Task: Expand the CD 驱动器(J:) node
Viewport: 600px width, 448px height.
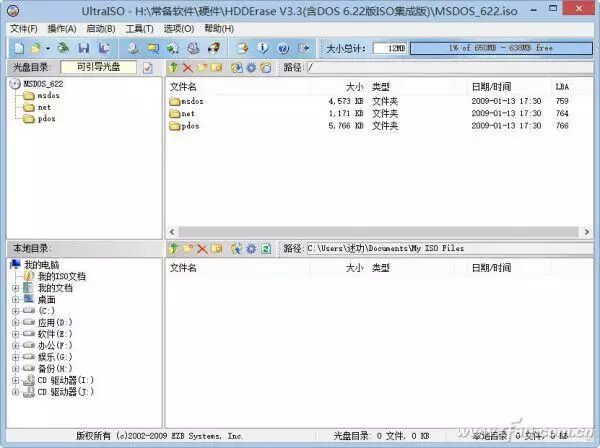Action: (15, 392)
